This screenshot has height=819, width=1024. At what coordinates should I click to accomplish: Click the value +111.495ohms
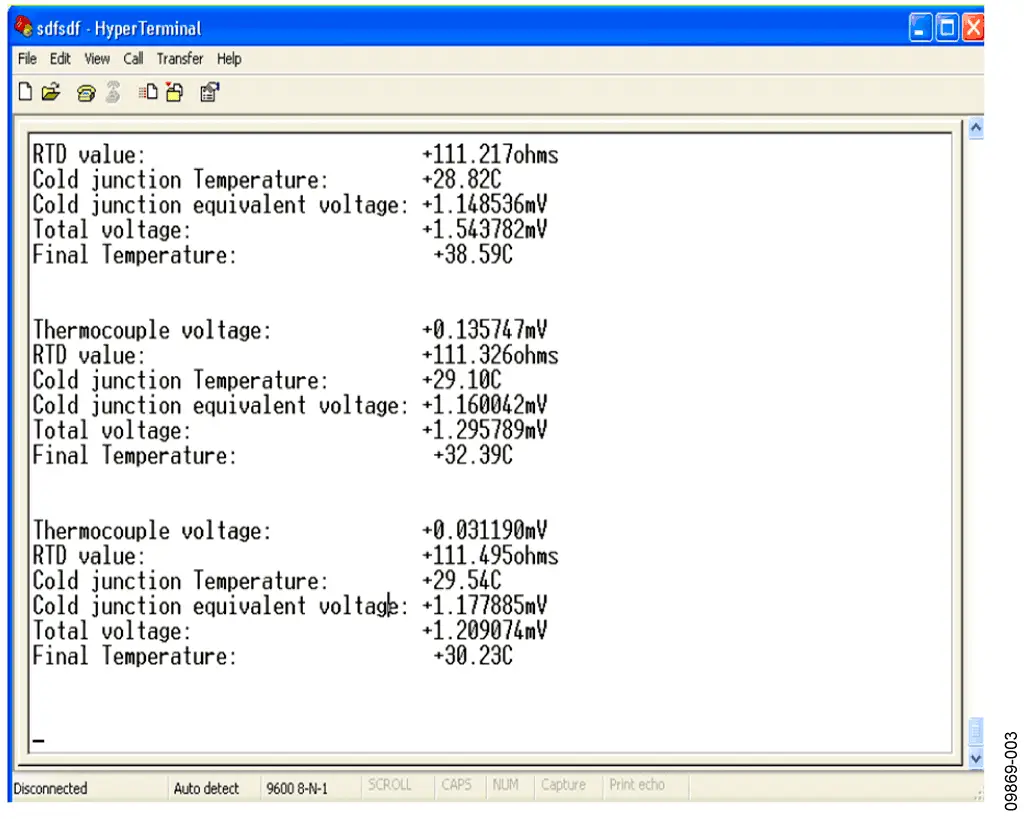click(490, 556)
